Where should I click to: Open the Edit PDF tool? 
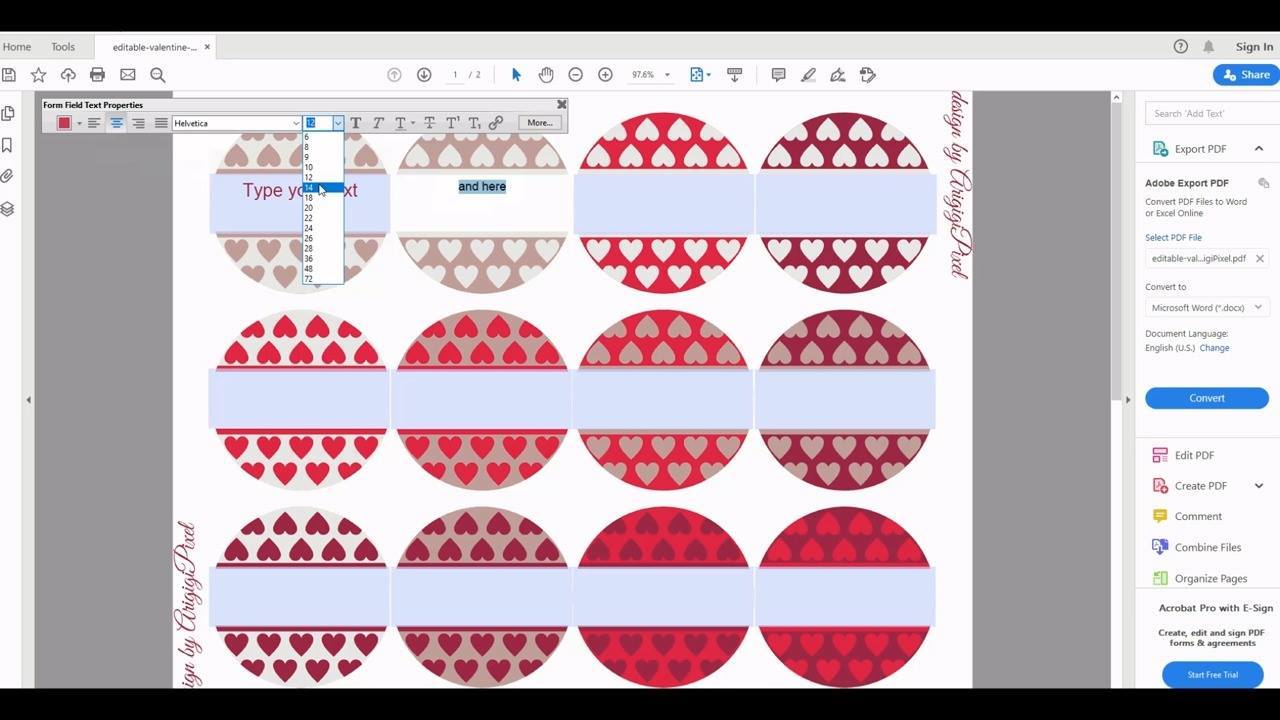click(1194, 455)
